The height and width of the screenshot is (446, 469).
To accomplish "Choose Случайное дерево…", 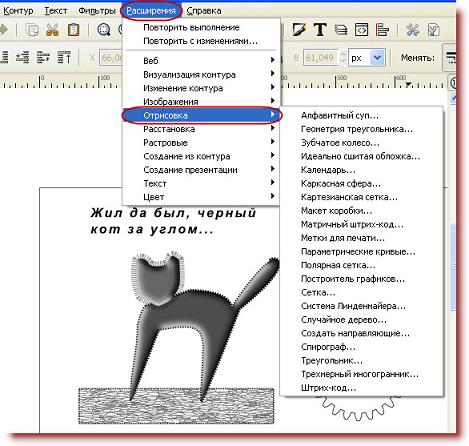I will point(362,320).
